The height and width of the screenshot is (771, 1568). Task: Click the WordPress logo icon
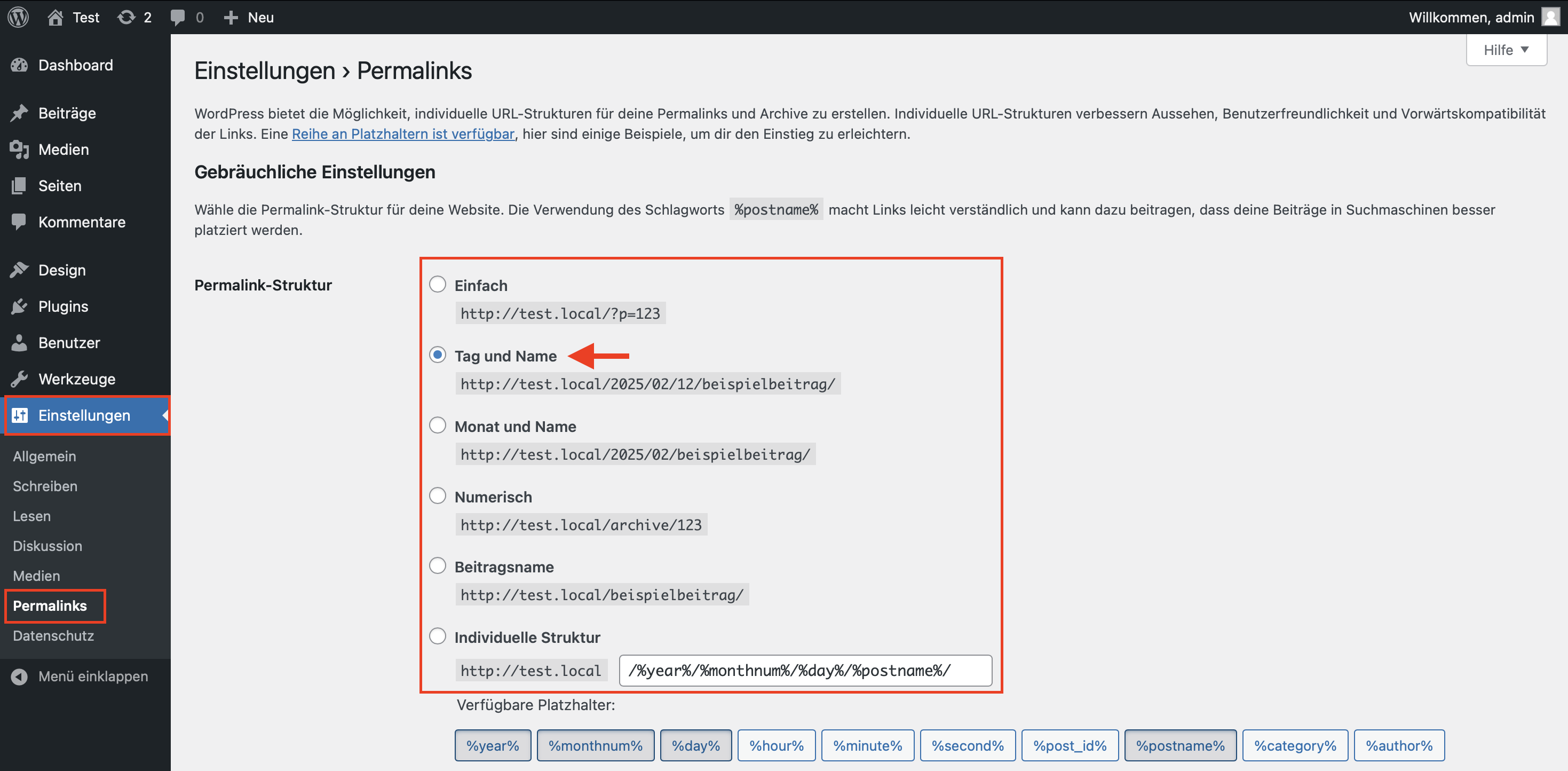click(18, 17)
